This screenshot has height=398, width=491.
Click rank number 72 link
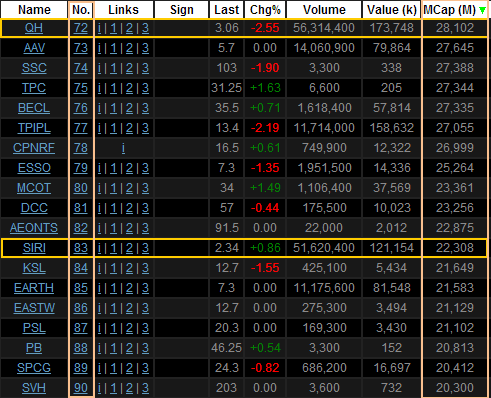coord(81,28)
